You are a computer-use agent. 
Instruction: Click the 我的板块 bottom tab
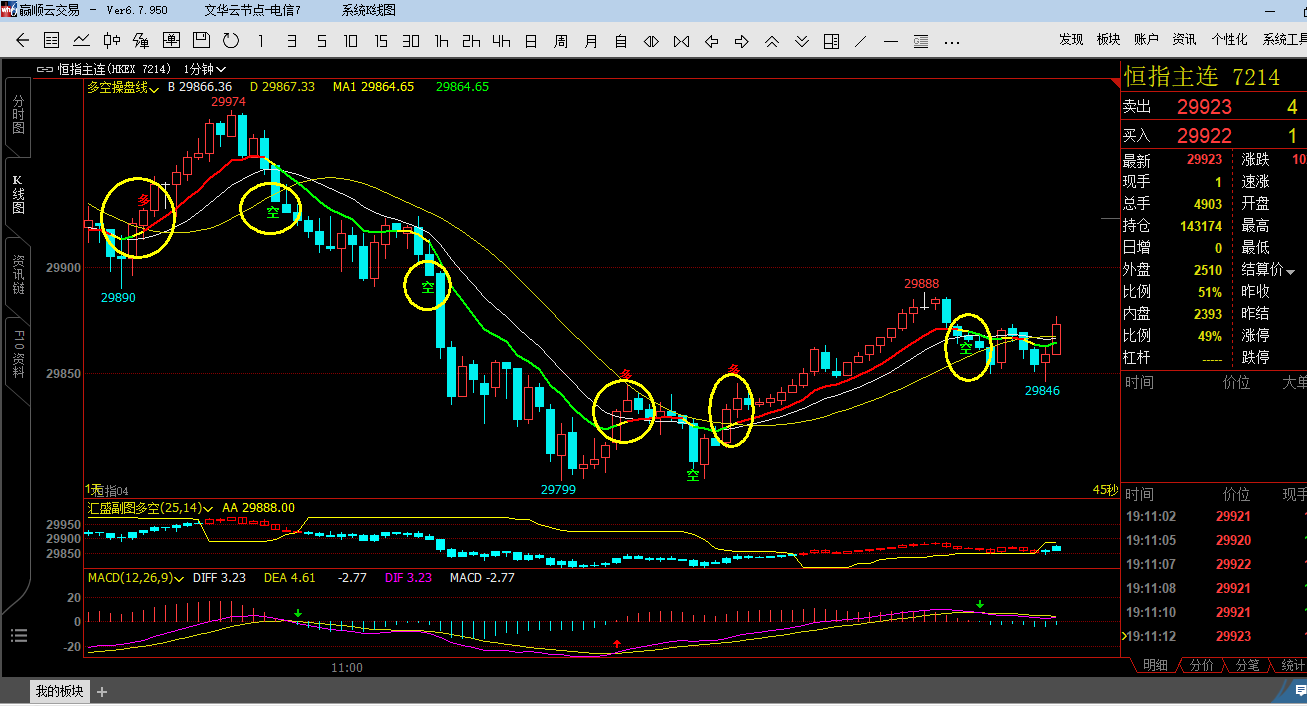click(x=60, y=691)
